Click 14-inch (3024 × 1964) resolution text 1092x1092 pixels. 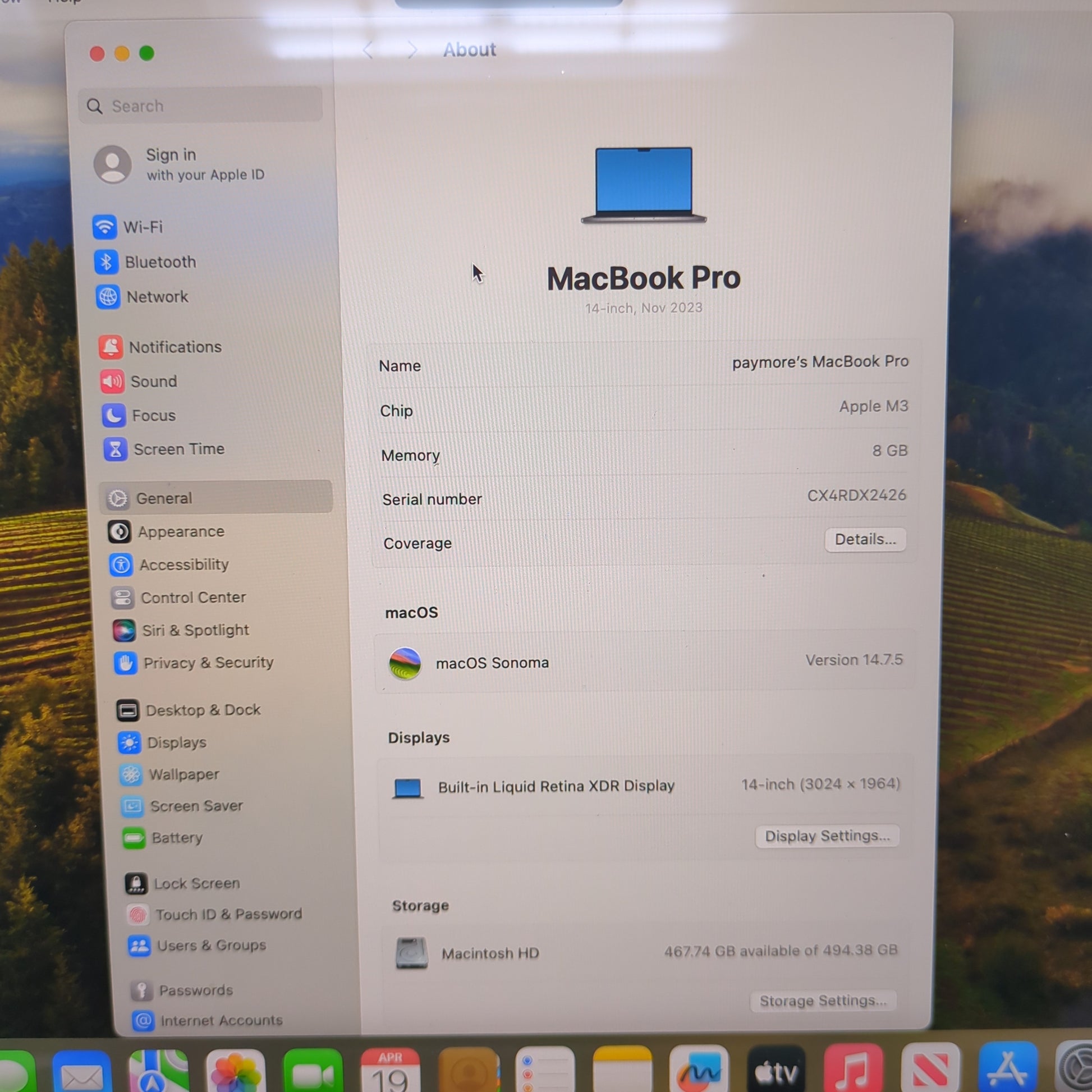tap(821, 784)
